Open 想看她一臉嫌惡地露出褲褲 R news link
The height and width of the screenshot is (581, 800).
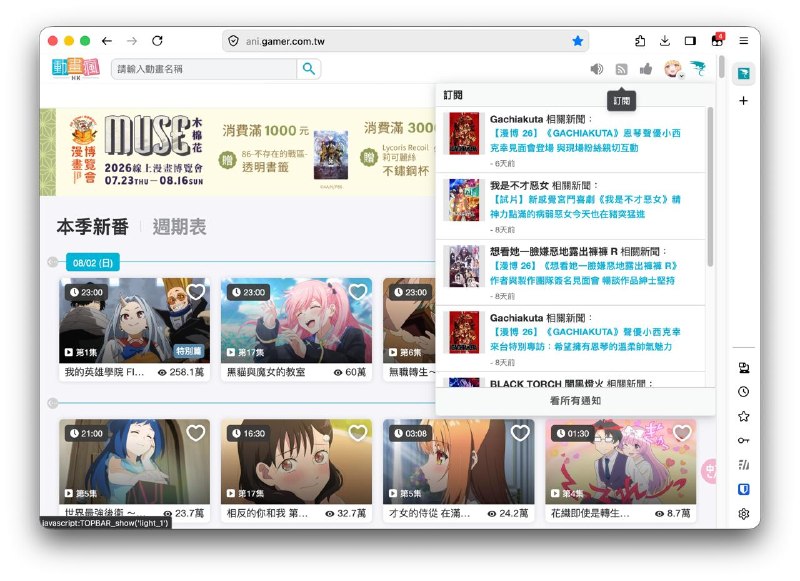coord(583,273)
